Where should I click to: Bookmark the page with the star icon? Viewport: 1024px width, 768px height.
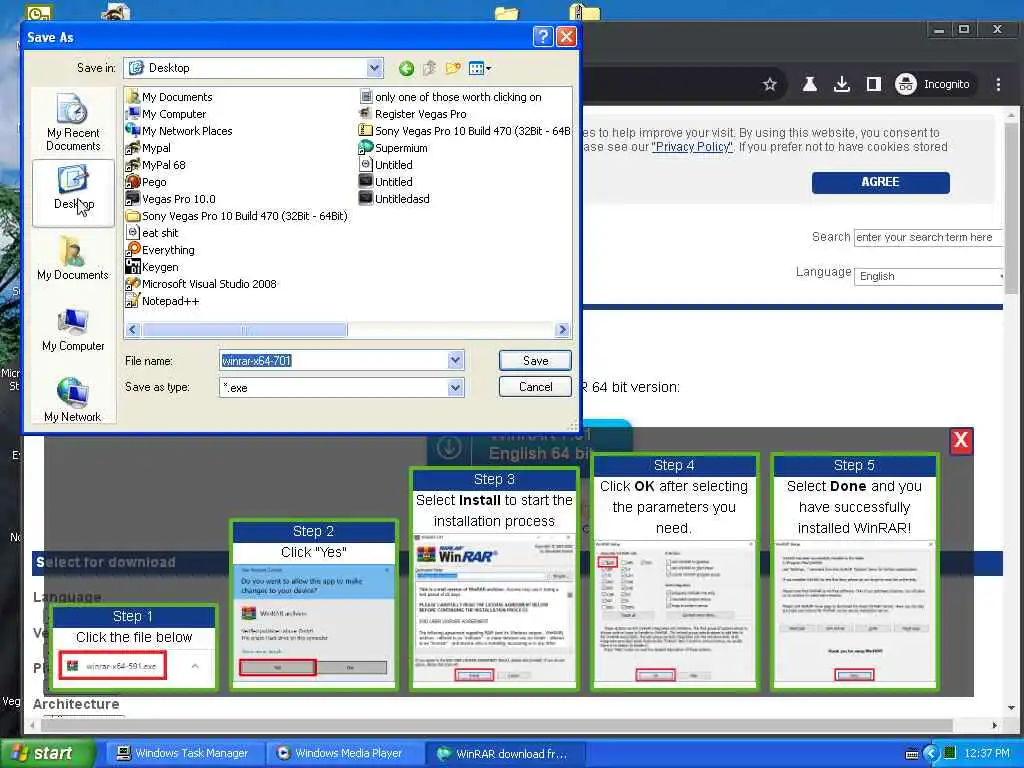pos(770,84)
